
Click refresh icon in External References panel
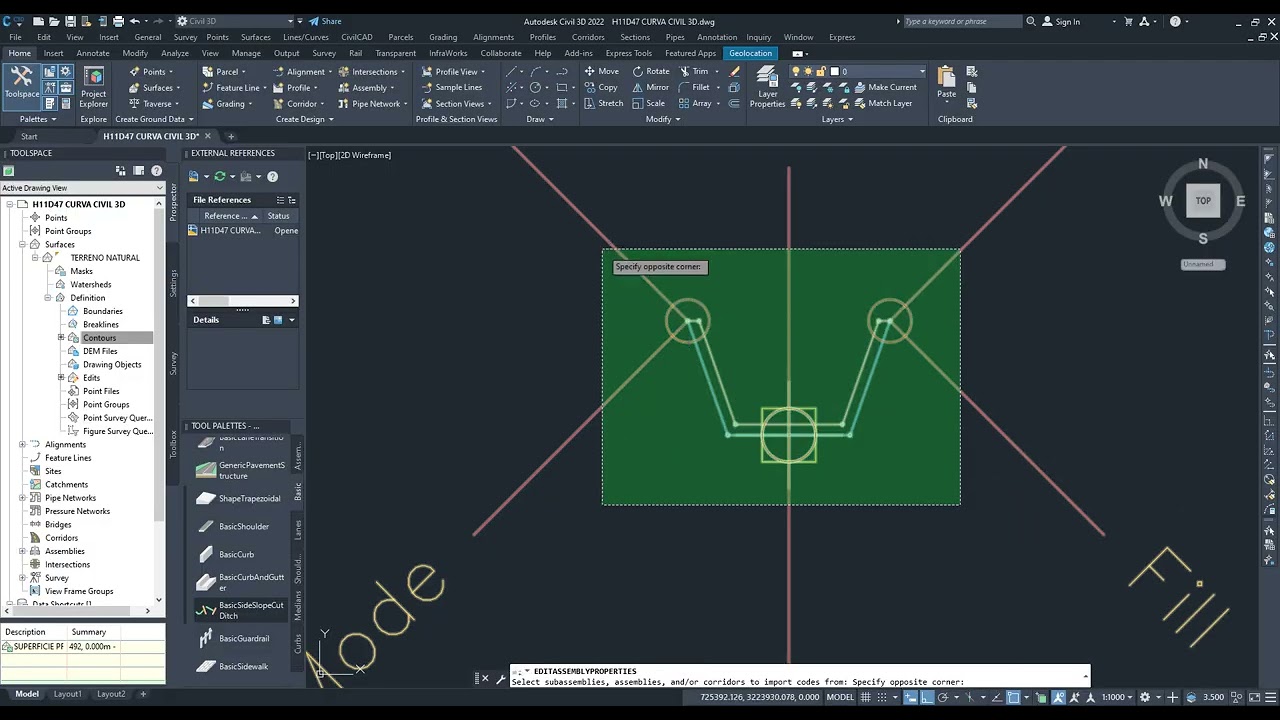pos(220,176)
